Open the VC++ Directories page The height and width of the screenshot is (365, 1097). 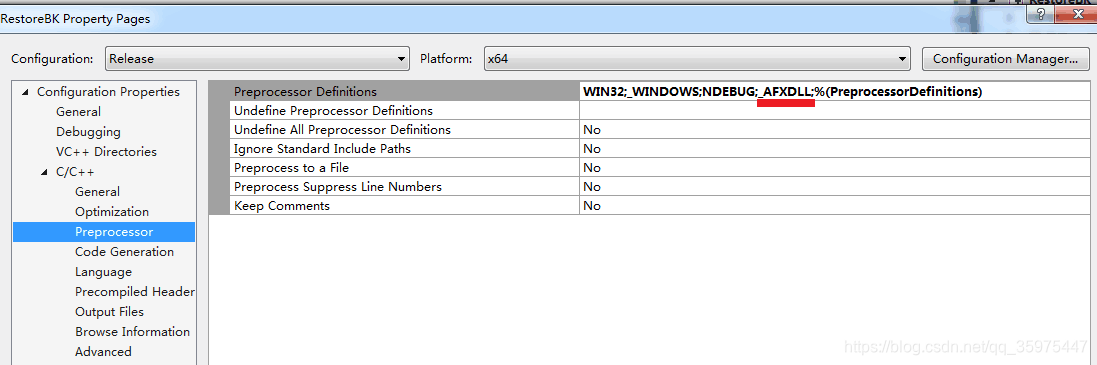106,152
